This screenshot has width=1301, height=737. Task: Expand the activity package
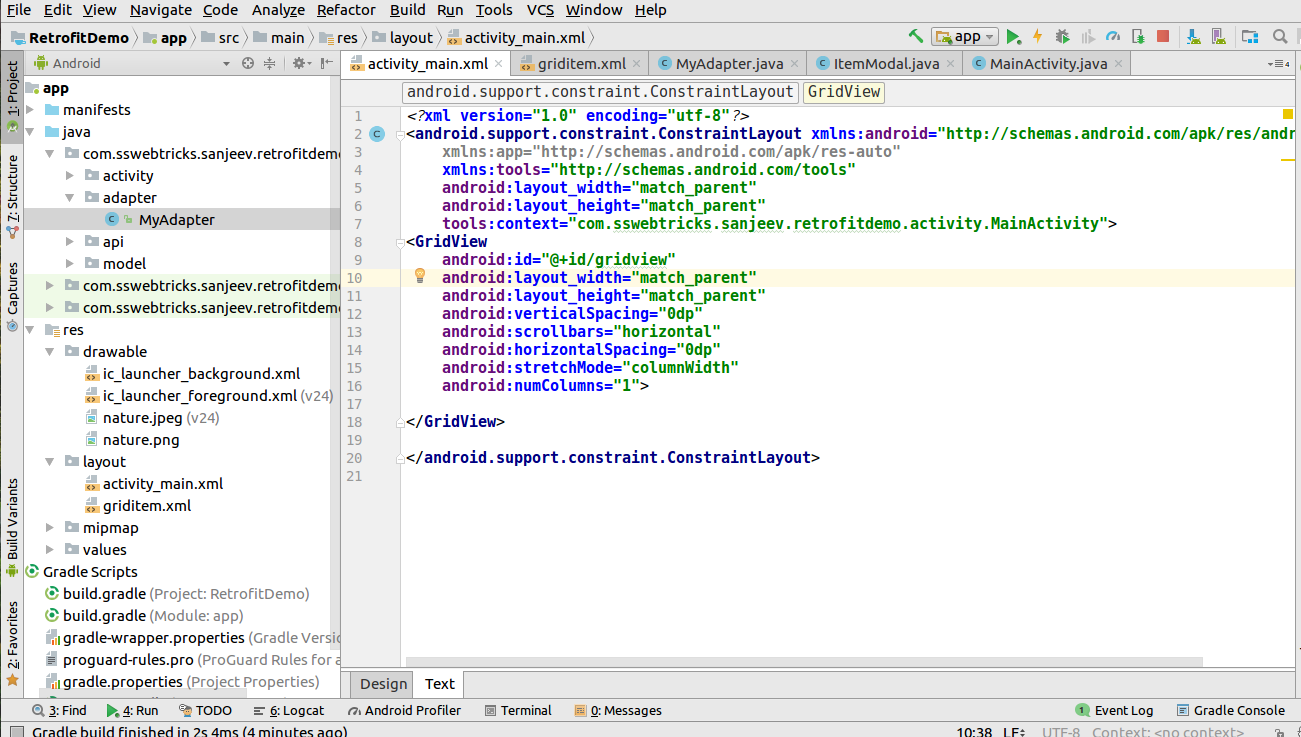point(70,175)
